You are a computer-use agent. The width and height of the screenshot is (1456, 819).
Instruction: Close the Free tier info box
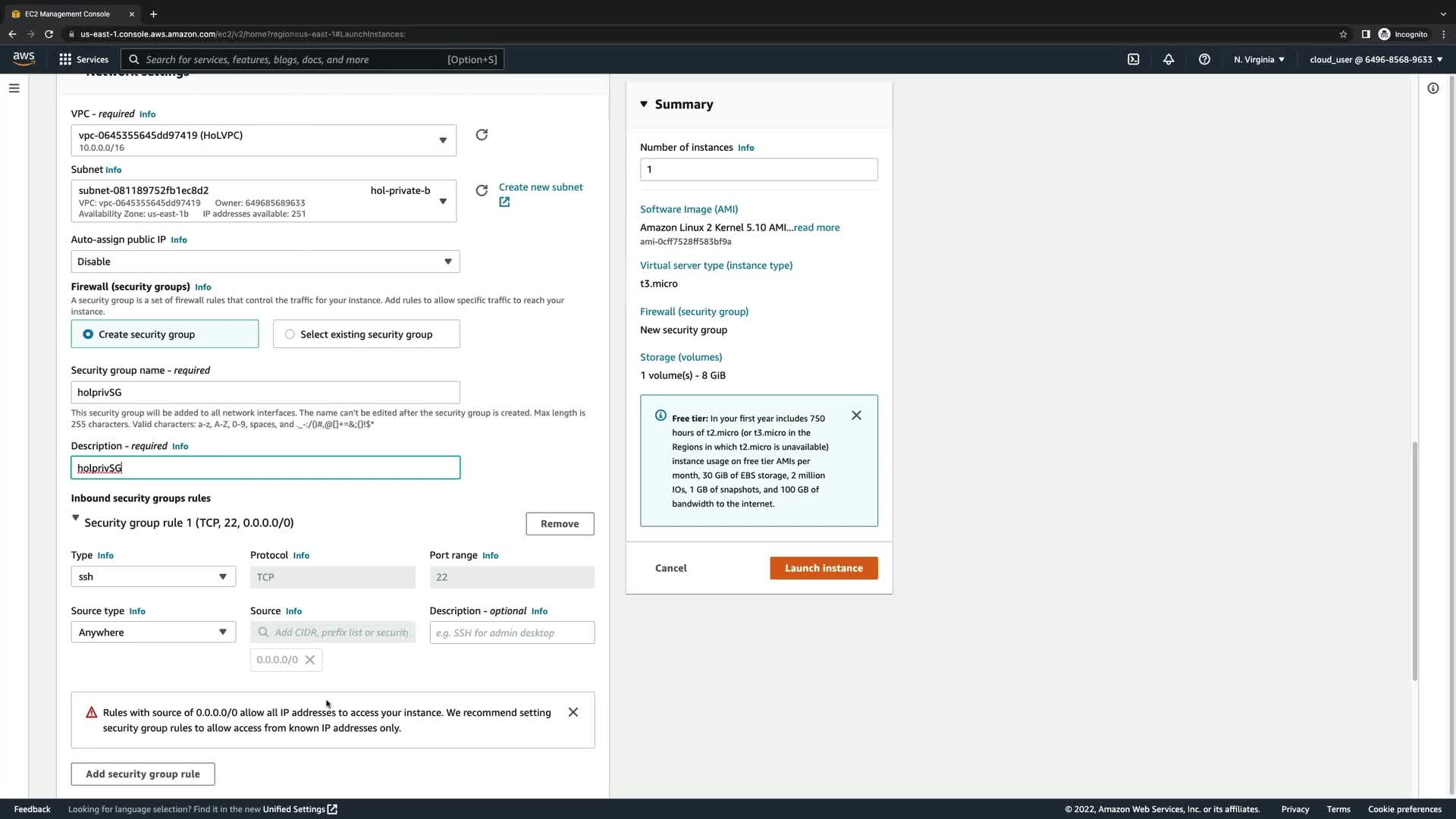pos(856,416)
